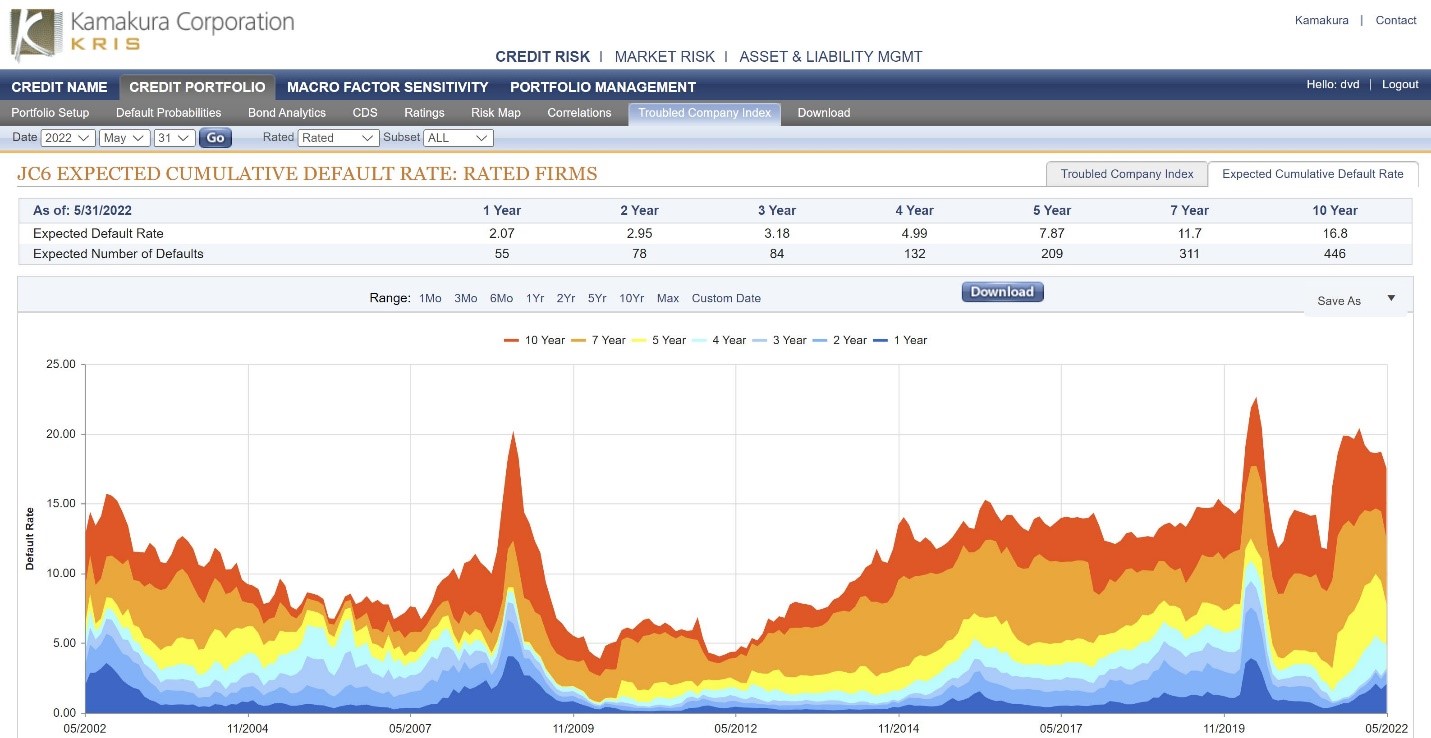
Task: Open the Default Probabilities submenu tab
Action: click(x=168, y=113)
